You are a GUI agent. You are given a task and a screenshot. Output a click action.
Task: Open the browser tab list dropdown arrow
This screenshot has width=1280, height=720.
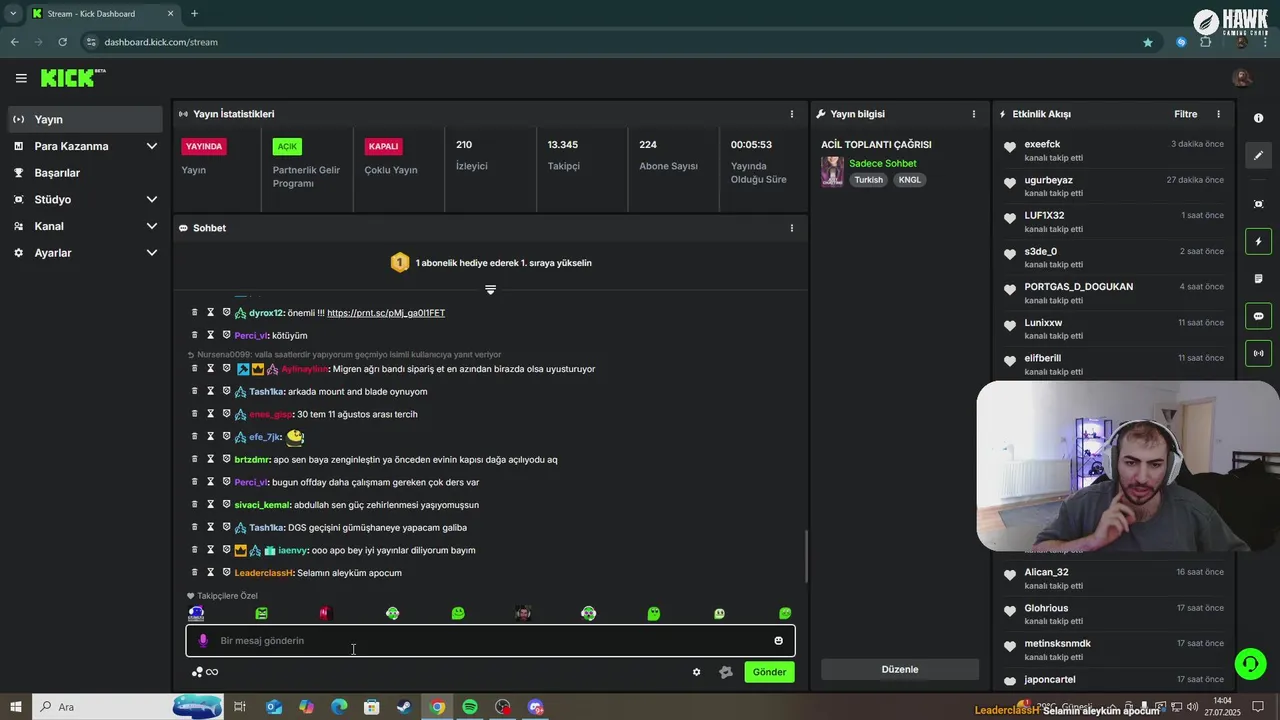pos(13,13)
